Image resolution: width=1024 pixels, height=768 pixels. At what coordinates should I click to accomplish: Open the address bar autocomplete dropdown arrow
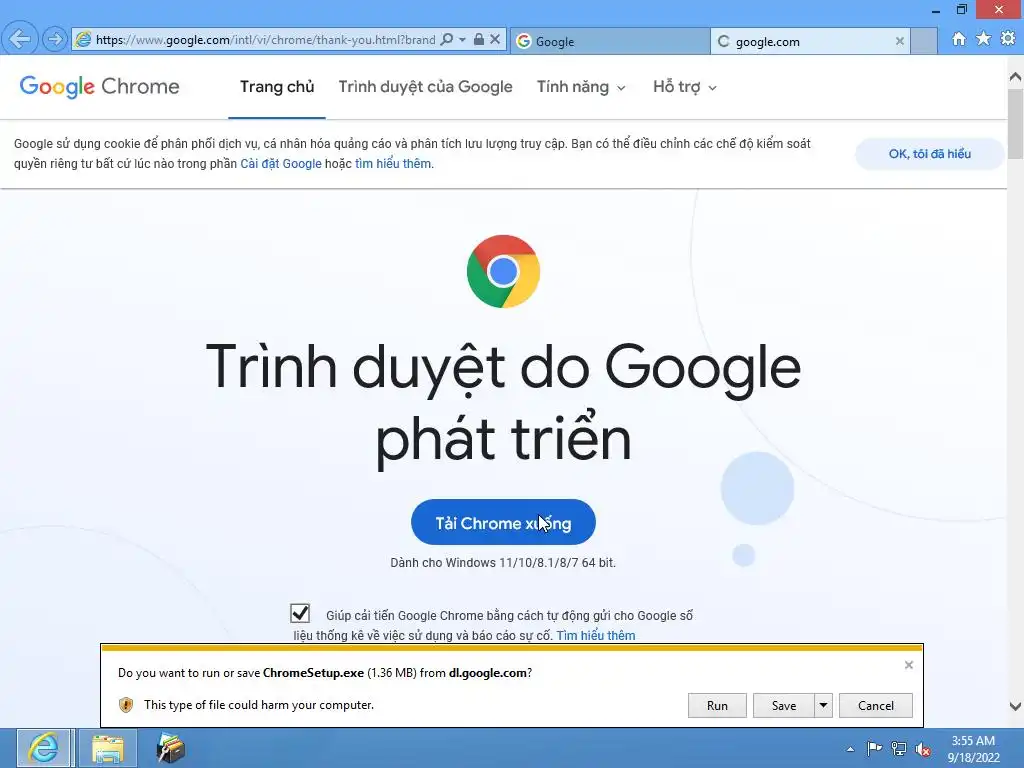pyautogui.click(x=462, y=40)
